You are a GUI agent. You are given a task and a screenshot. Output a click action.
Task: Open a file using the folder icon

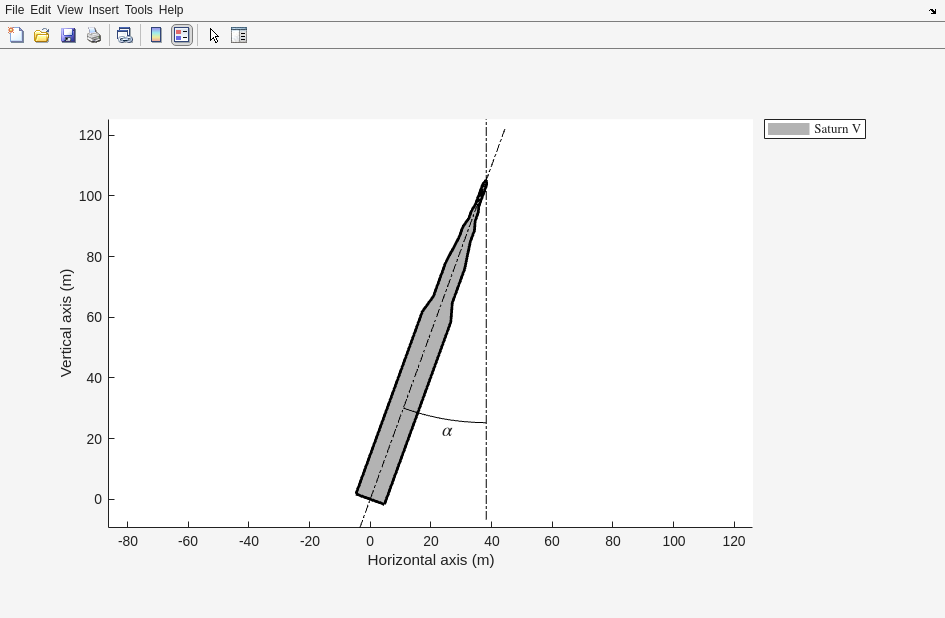click(x=42, y=35)
